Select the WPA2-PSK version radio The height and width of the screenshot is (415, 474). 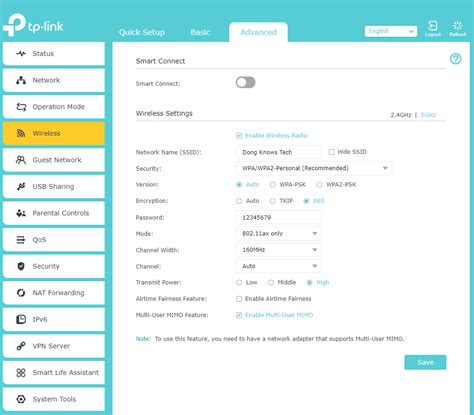tap(319, 185)
